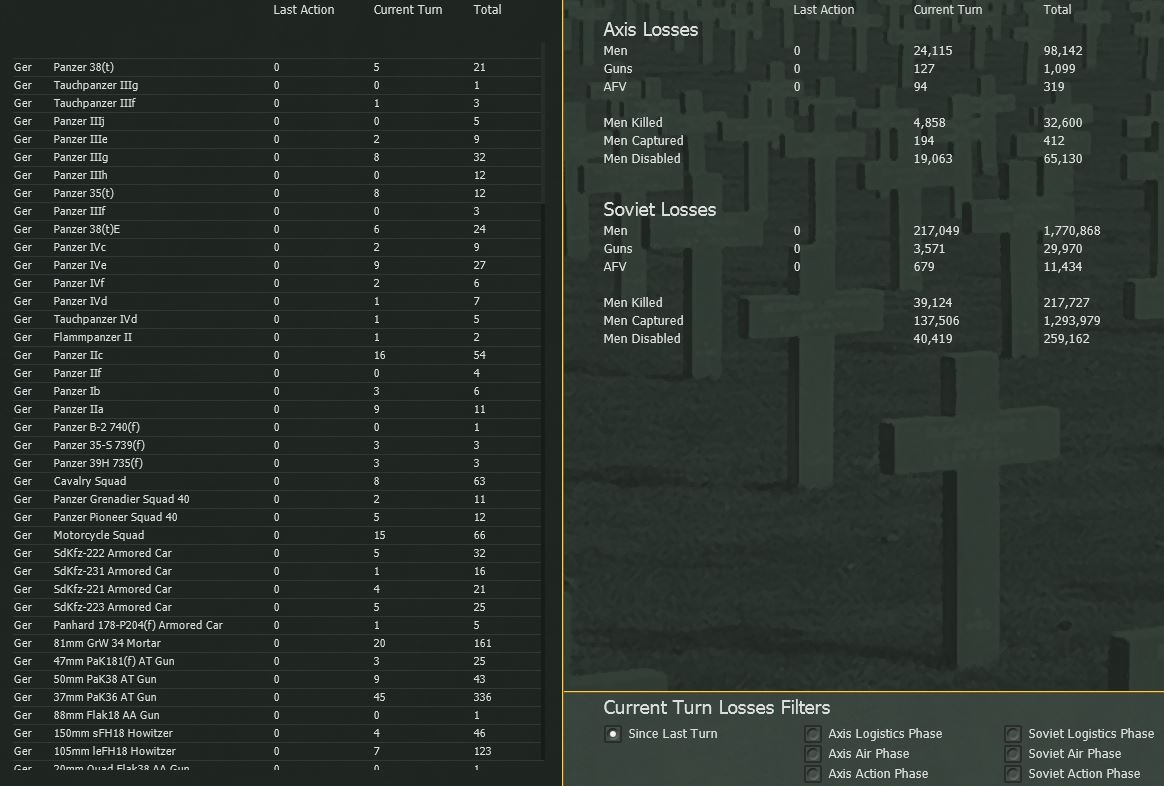1164x786 pixels.
Task: Click the Panzer IVd row name
Action: pos(80,301)
